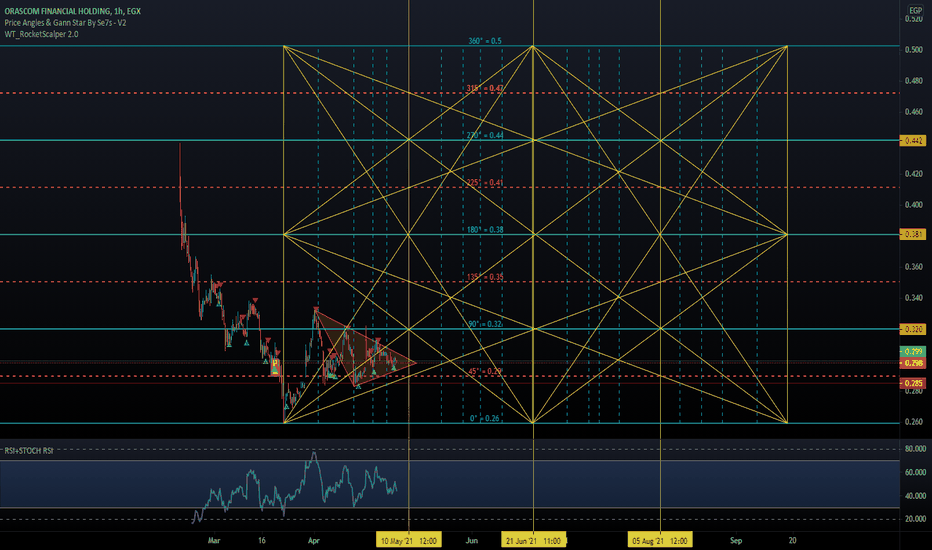
Task: Click the 90° = 0.32 Gann level label
Action: 484,324
